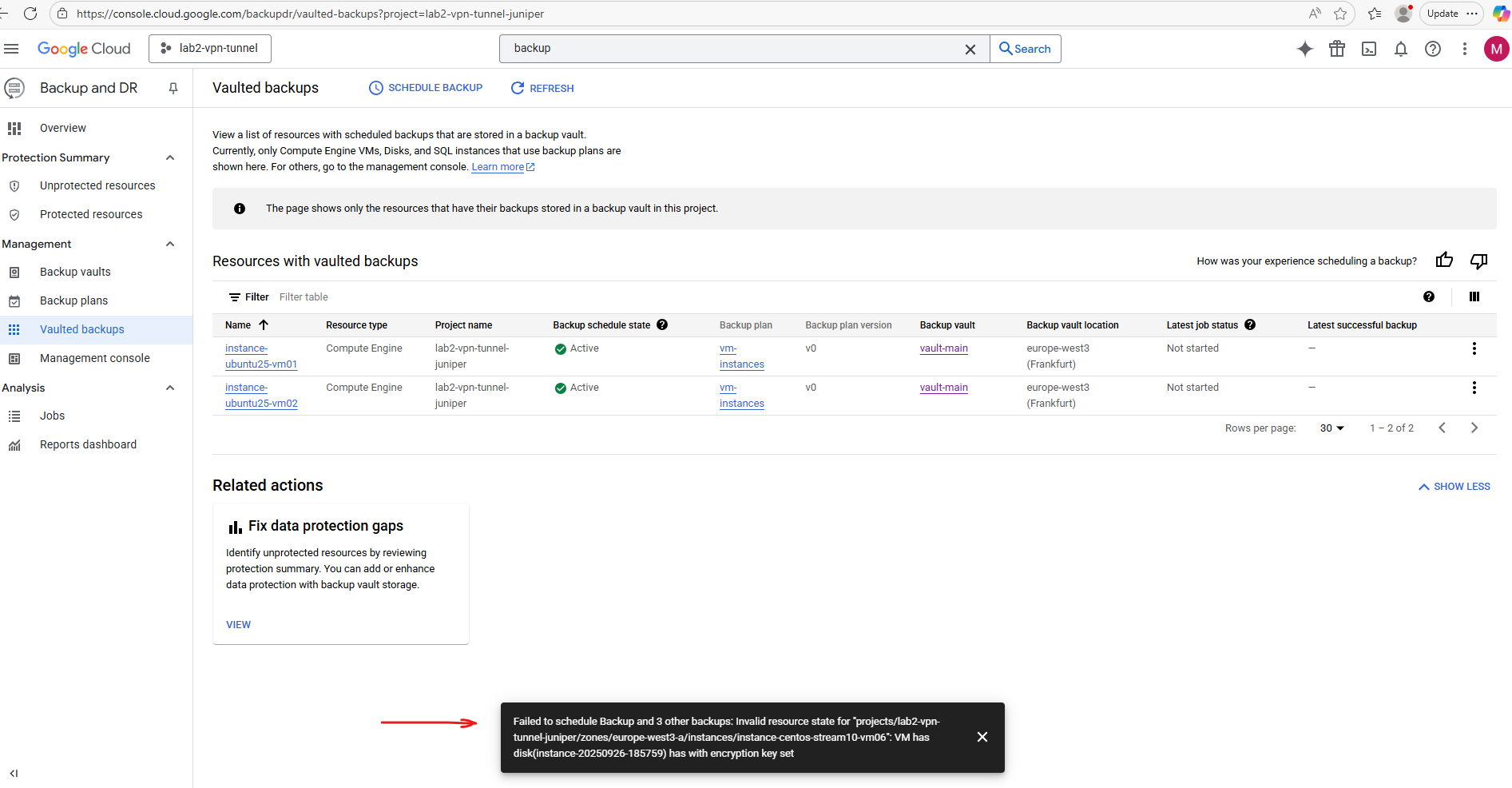1512x788 pixels.
Task: Pin the Backup and DR product
Action: click(x=173, y=88)
